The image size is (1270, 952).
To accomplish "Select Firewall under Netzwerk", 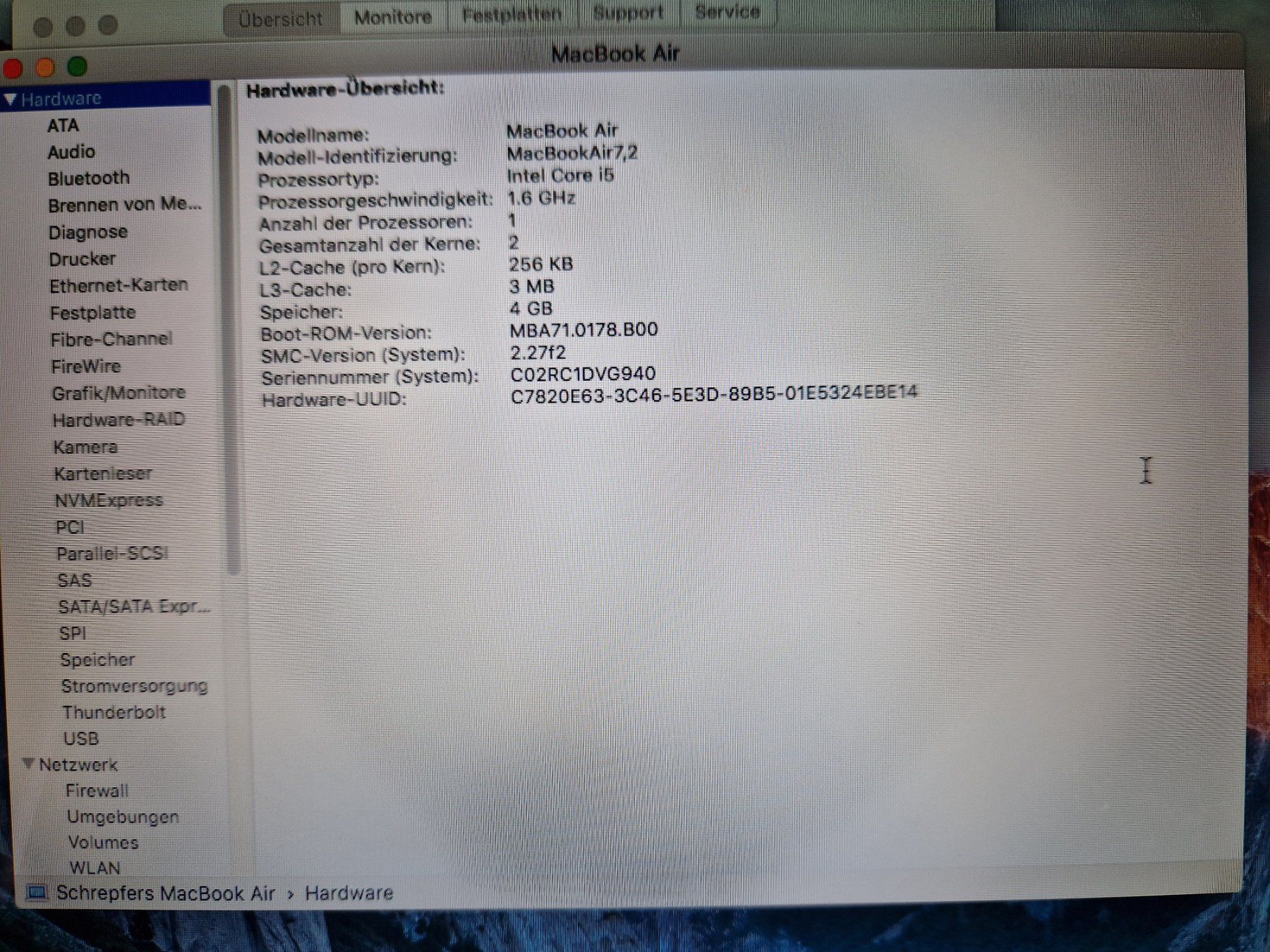I will click(x=97, y=791).
